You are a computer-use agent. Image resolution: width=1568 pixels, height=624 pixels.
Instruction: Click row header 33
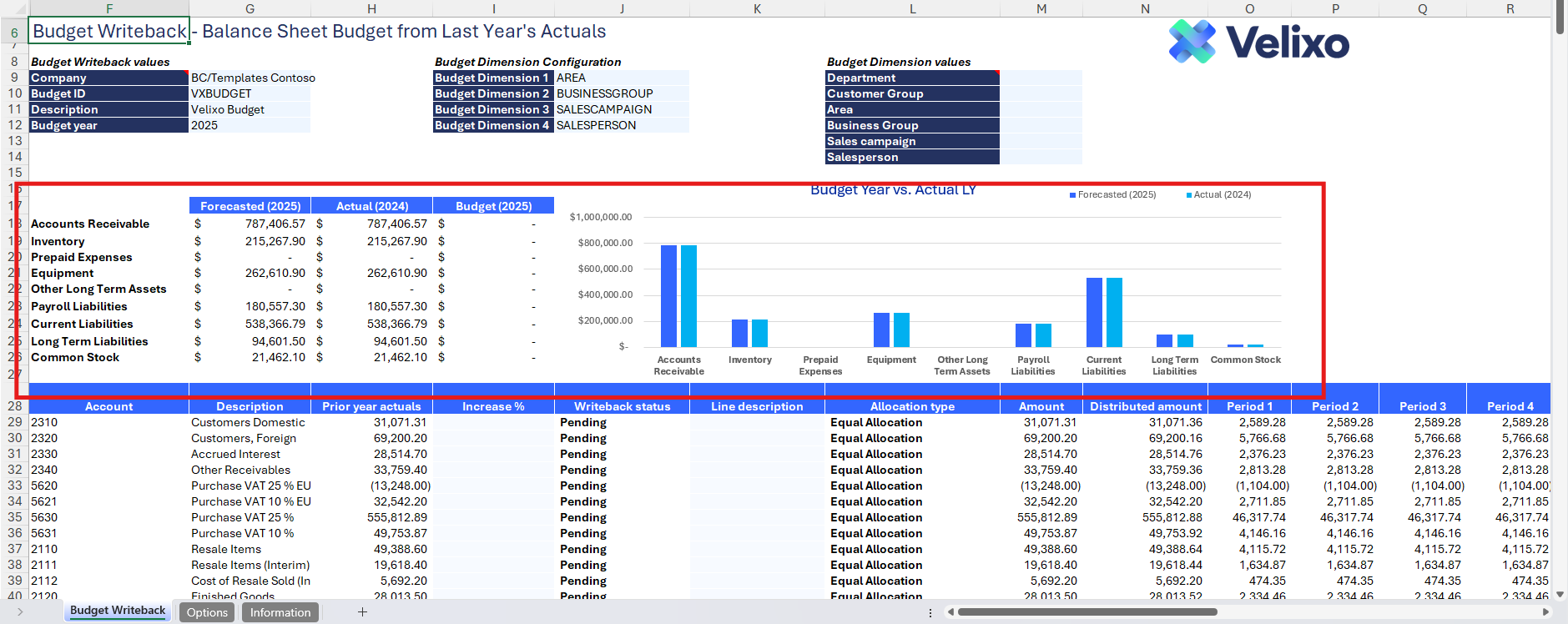[15, 486]
